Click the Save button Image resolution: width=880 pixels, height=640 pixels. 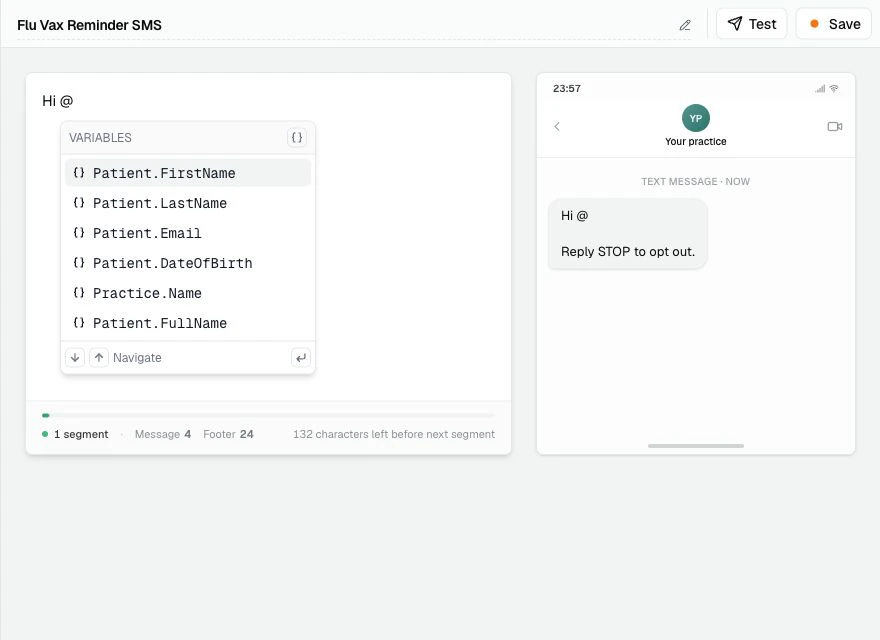point(833,24)
